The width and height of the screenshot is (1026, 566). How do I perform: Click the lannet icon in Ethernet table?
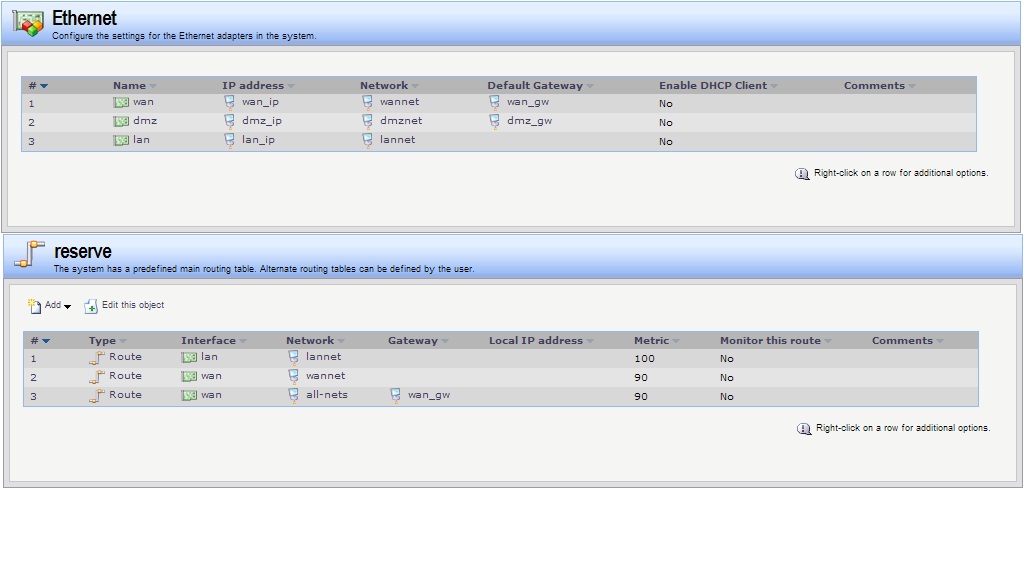click(x=368, y=140)
